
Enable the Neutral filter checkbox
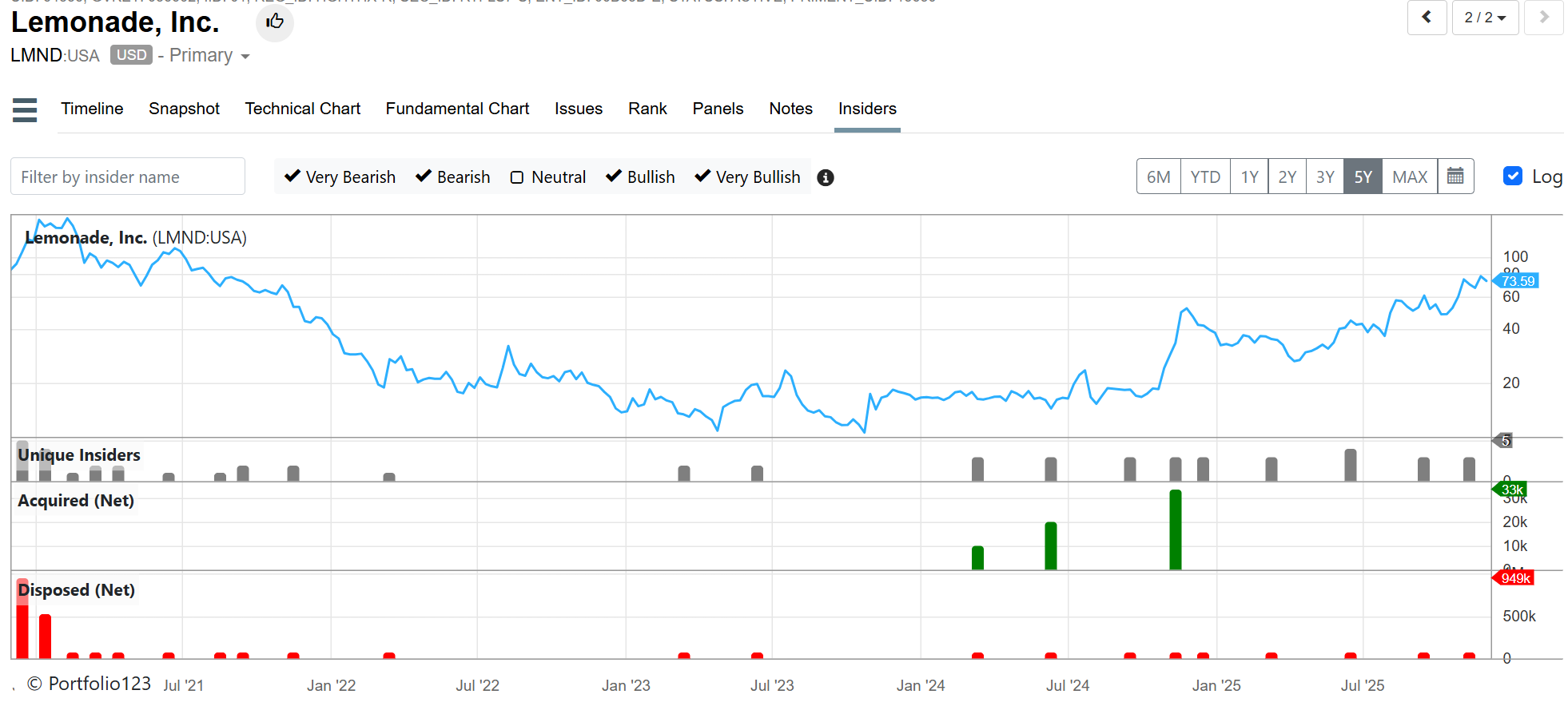coord(517,177)
